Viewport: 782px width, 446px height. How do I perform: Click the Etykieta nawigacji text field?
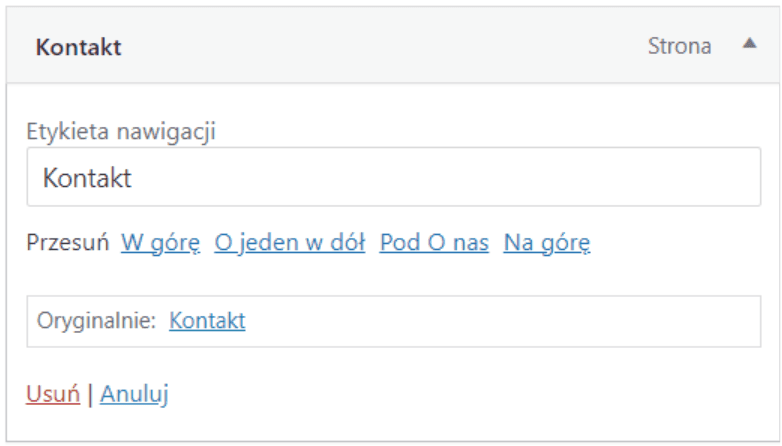[x=392, y=178]
